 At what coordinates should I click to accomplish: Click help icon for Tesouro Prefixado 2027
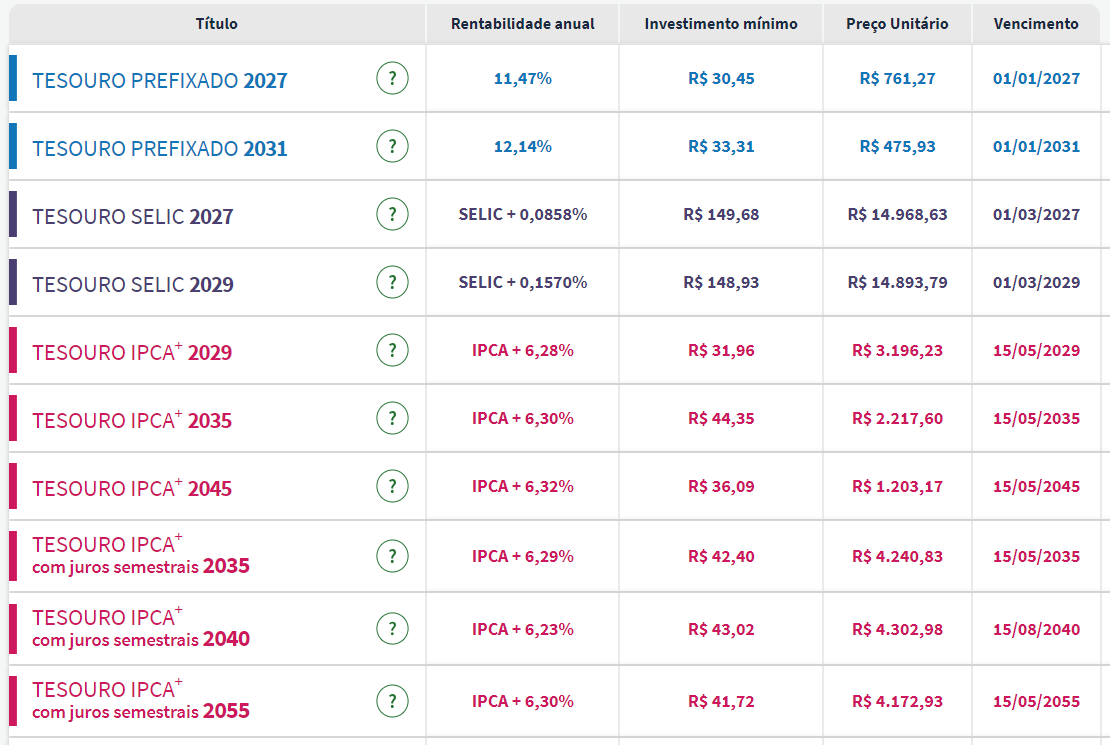tap(392, 78)
